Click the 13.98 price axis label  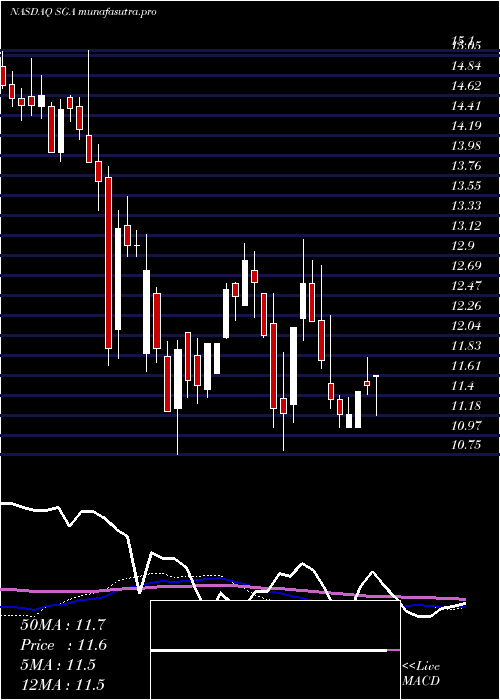(466, 146)
